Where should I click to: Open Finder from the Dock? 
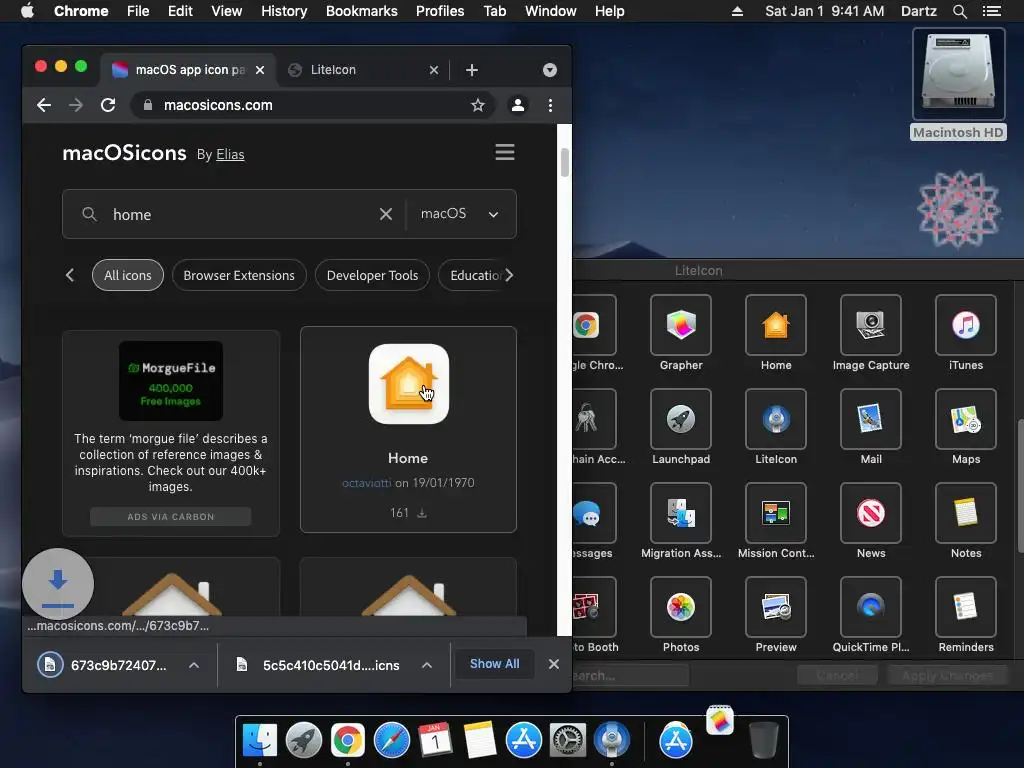point(260,741)
